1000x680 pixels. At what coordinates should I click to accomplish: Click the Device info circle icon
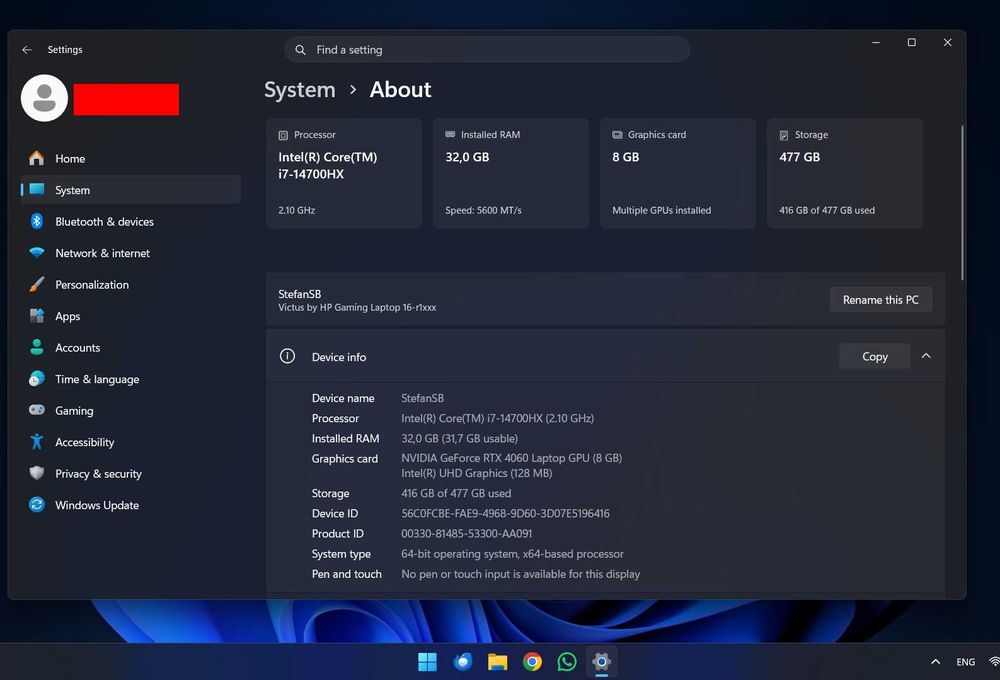click(x=288, y=356)
